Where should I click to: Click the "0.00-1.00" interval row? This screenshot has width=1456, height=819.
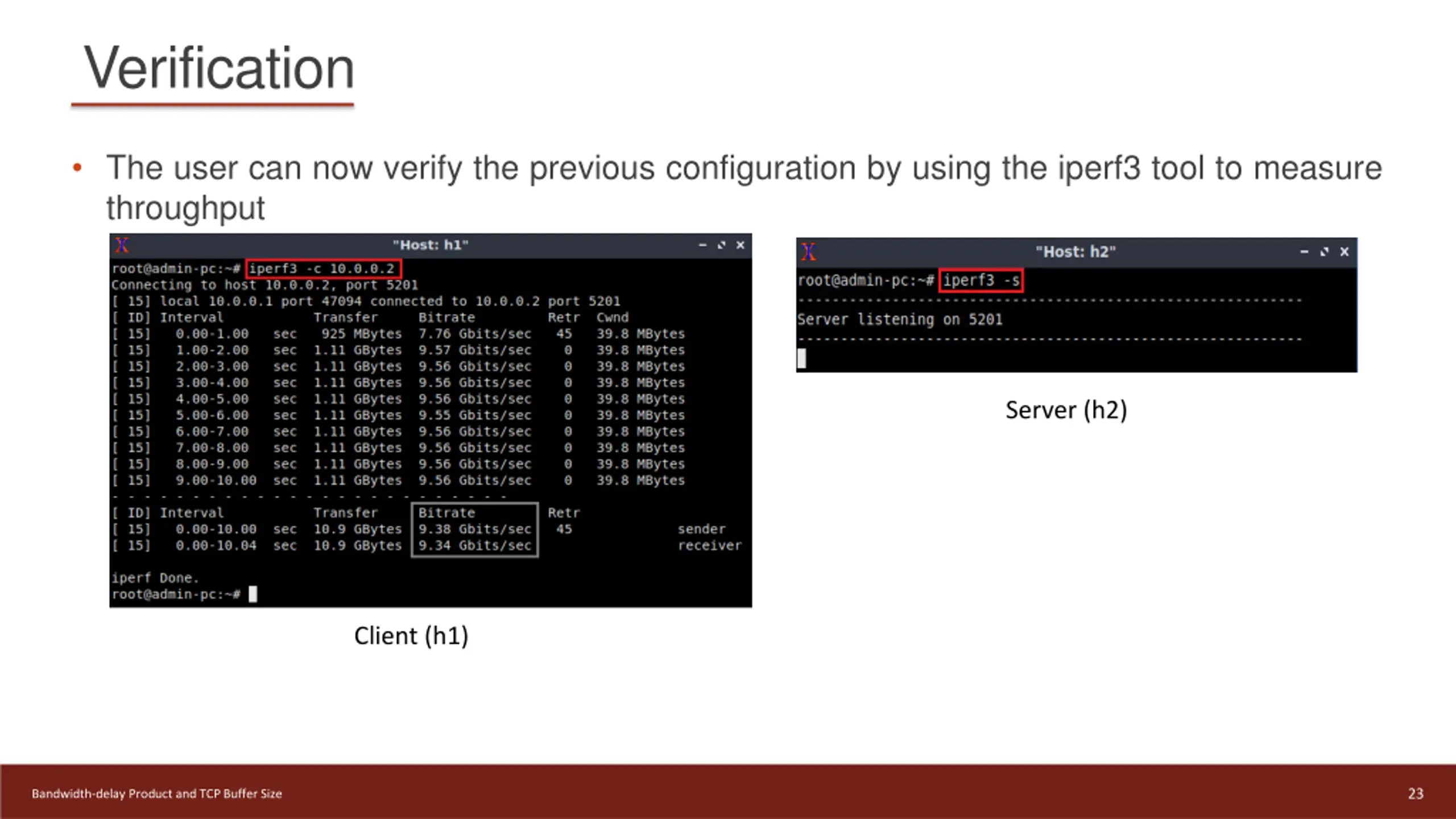tap(398, 334)
